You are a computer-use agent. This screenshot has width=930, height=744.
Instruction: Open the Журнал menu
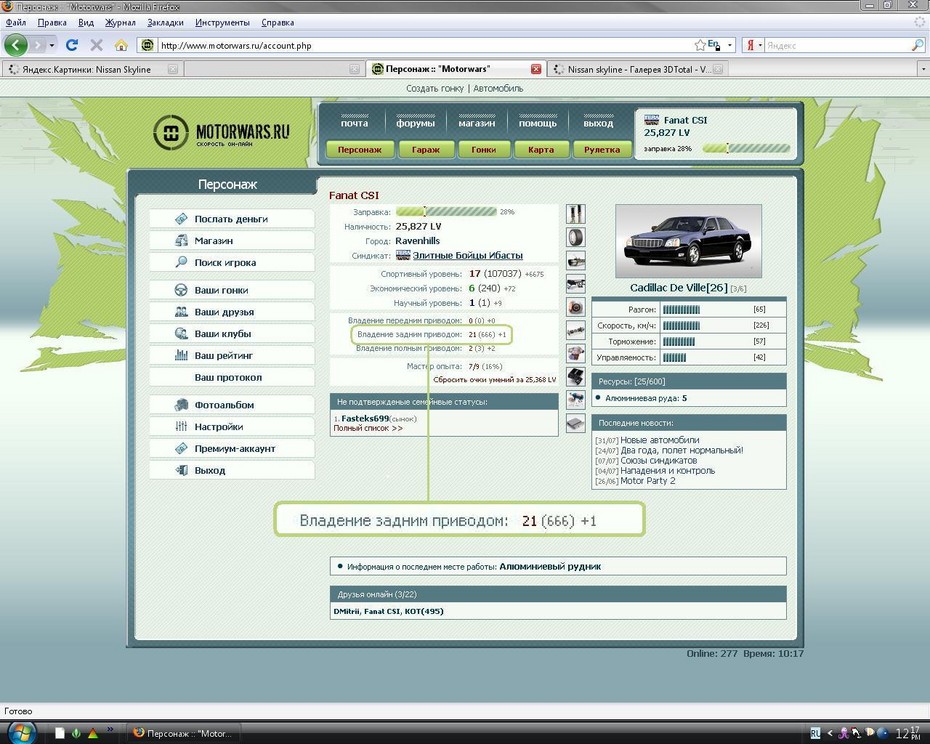point(120,23)
